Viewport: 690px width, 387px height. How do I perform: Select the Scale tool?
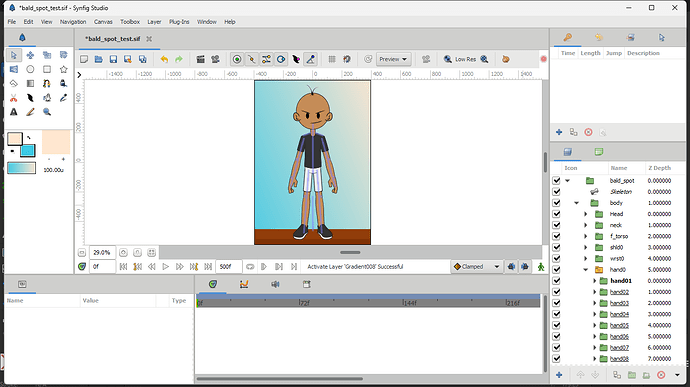tap(47, 55)
